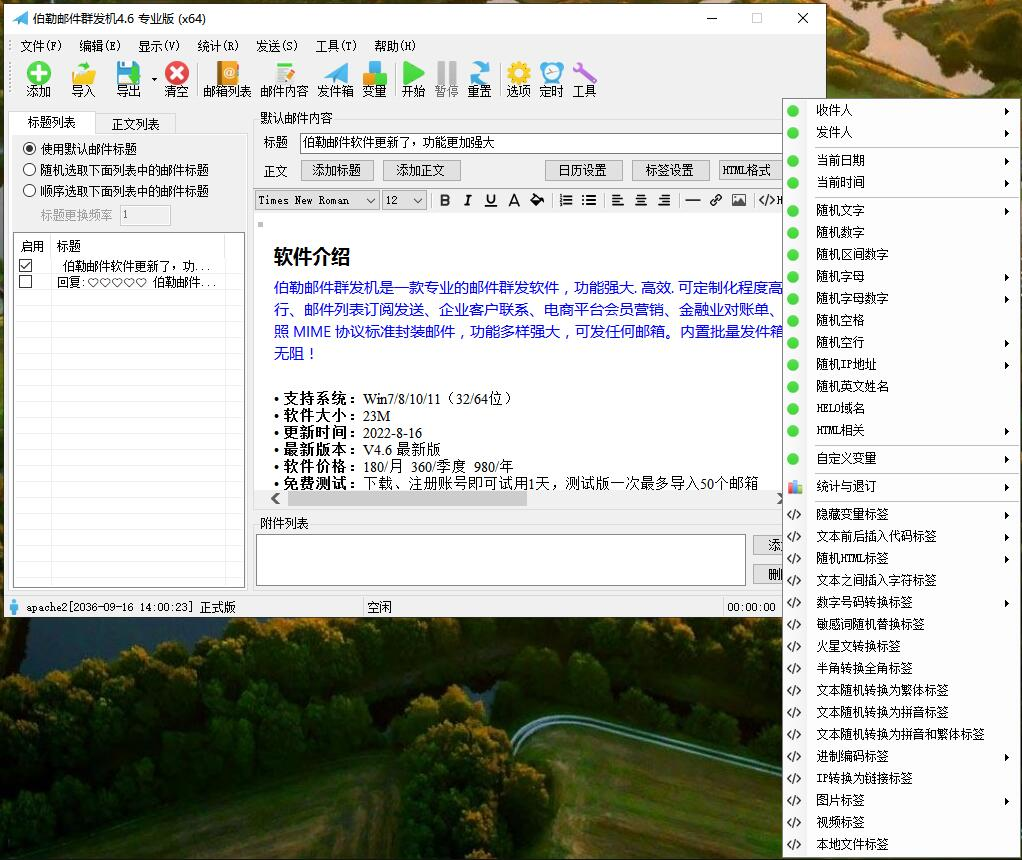The image size is (1022, 860).
Task: Click the 重置 refresh icon
Action: point(480,73)
